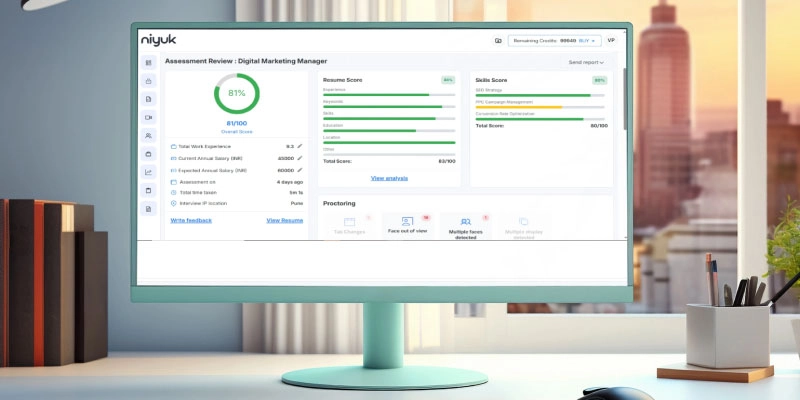
Task: Click the Remaining Credits box
Action: pyautogui.click(x=555, y=40)
